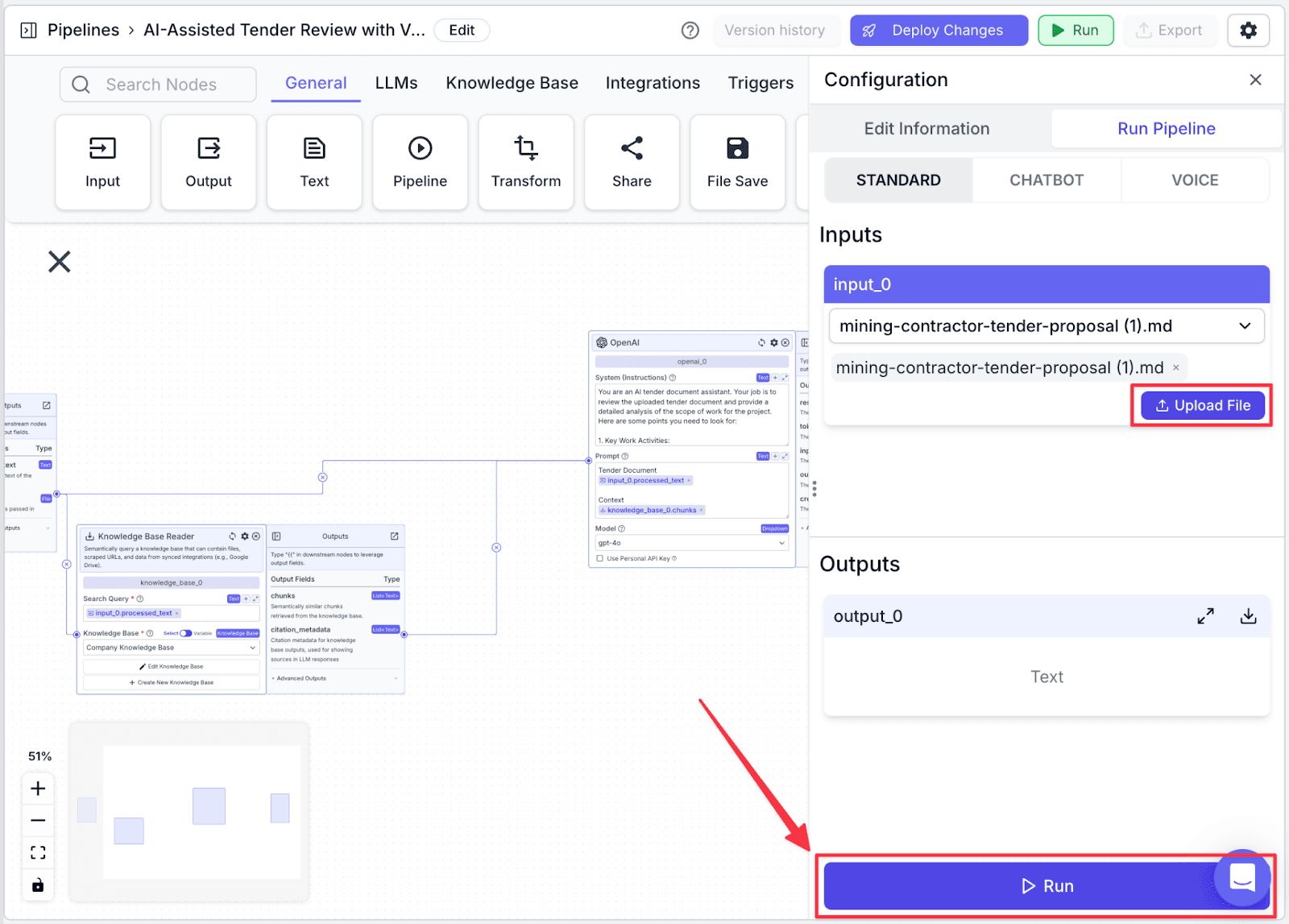1289x924 pixels.
Task: Open the OpenAI node settings gear
Action: tap(774, 342)
